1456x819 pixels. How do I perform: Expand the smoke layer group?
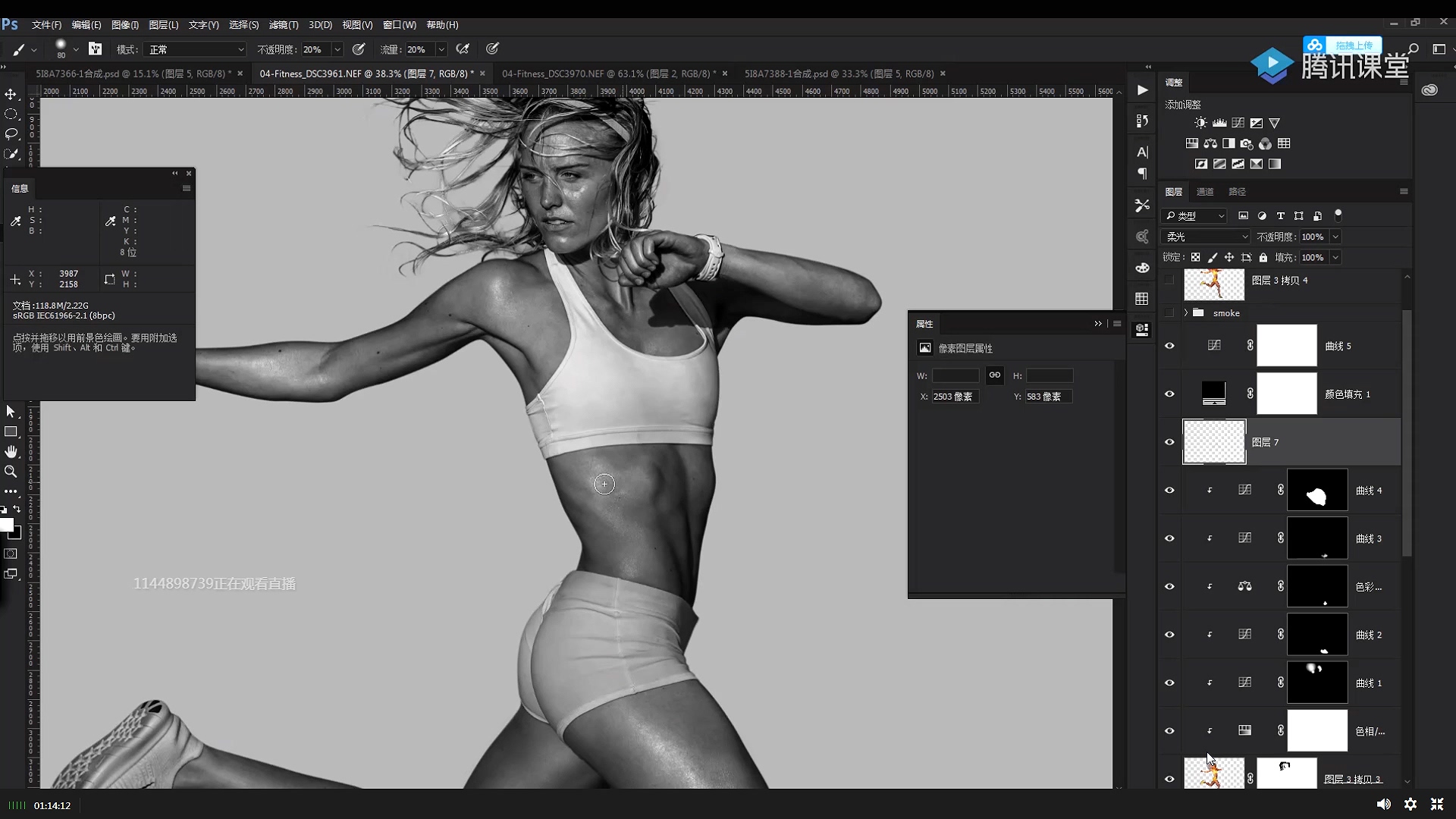coord(1186,312)
